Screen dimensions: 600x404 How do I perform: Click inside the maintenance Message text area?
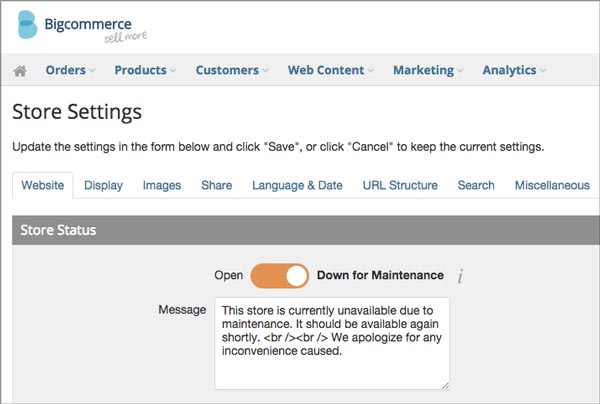[331, 342]
